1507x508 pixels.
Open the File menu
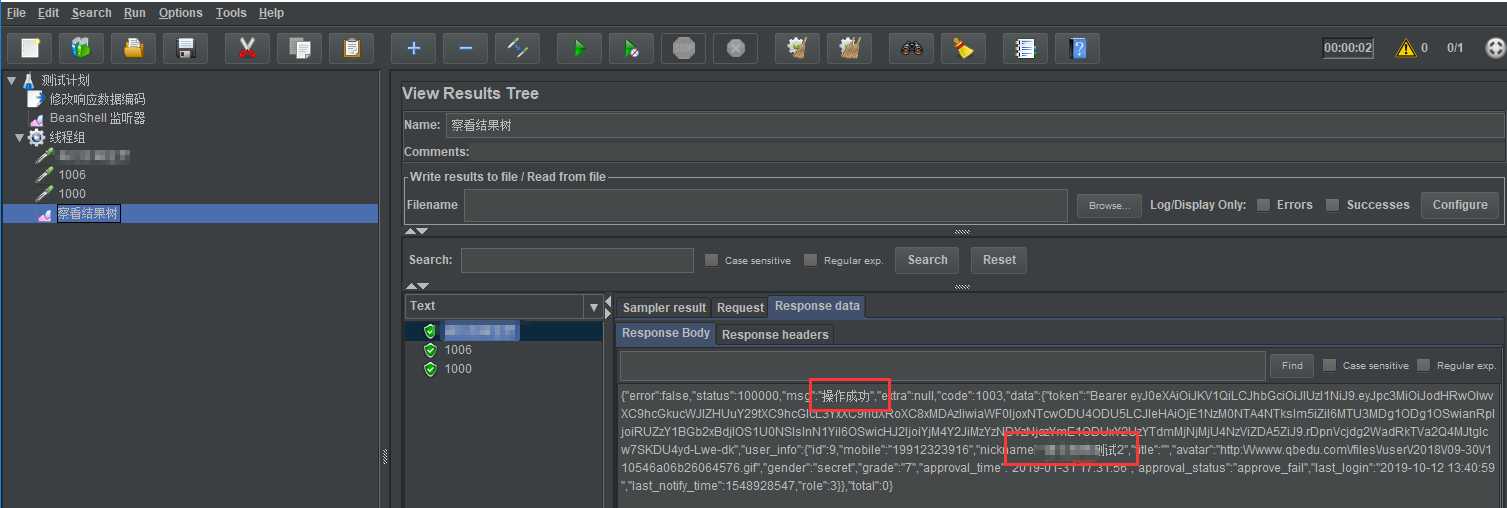coord(16,13)
